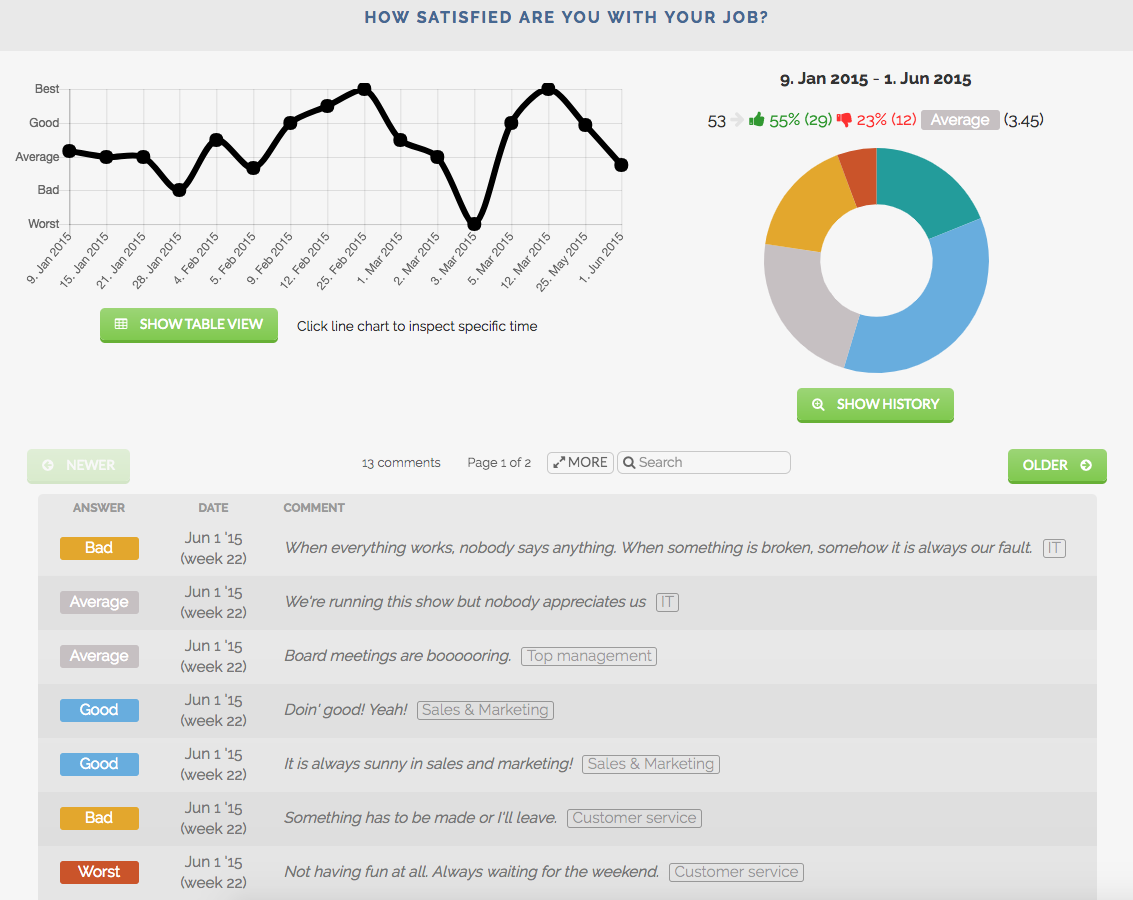Click Average badge on 'Board meetings' row
Screen dimensions: 1133x900
pyautogui.click(x=99, y=656)
